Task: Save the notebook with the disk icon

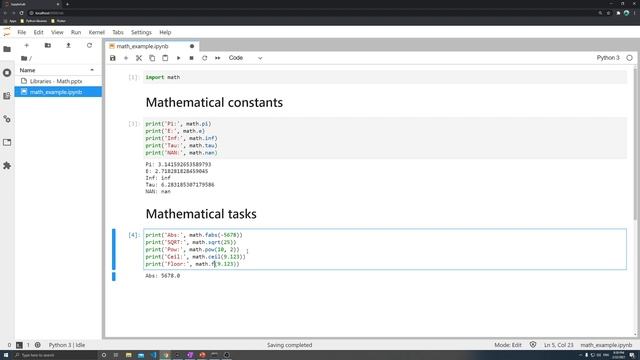Action: (x=113, y=58)
